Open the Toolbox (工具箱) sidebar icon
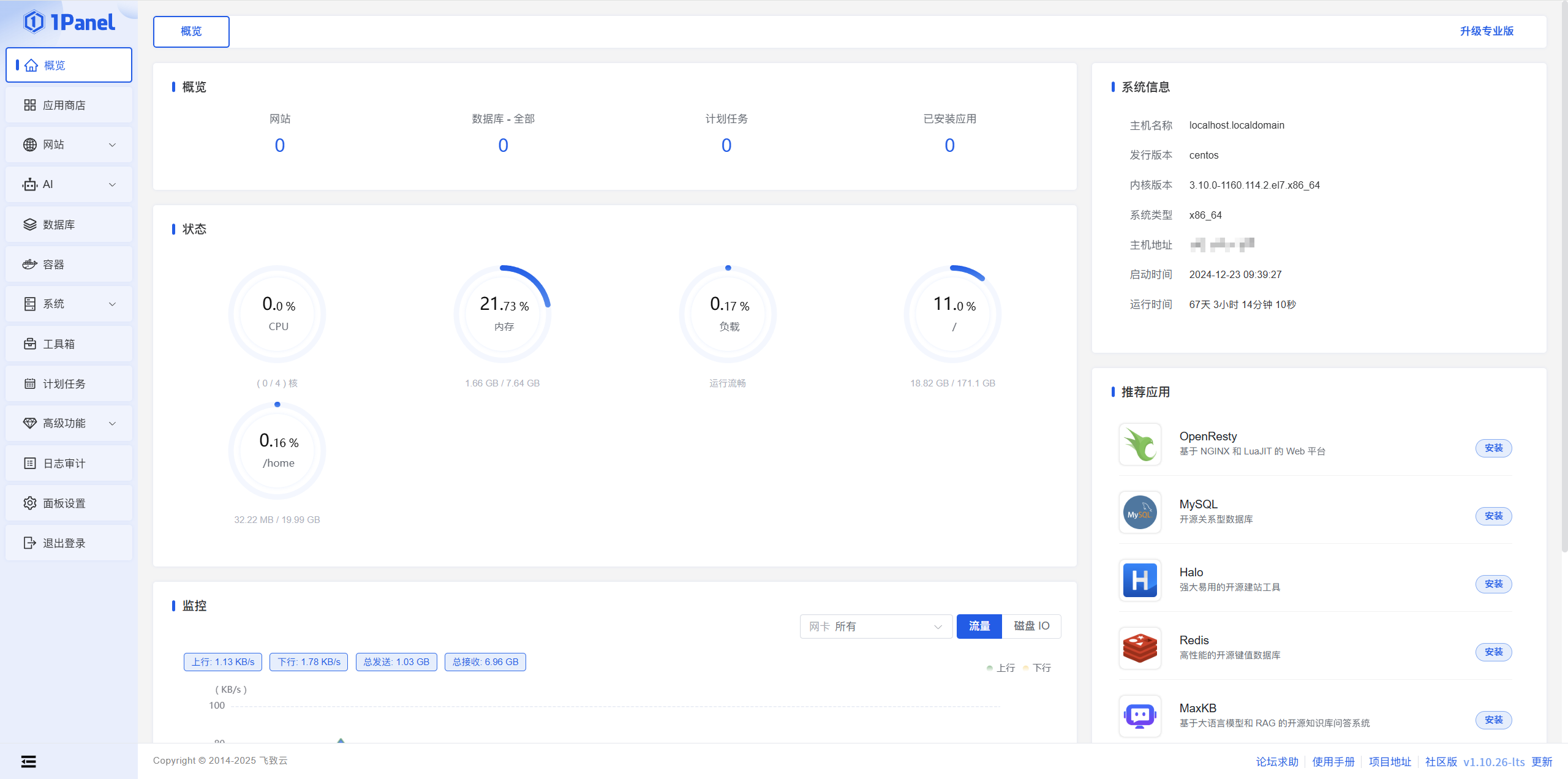The height and width of the screenshot is (779, 1568). point(30,344)
